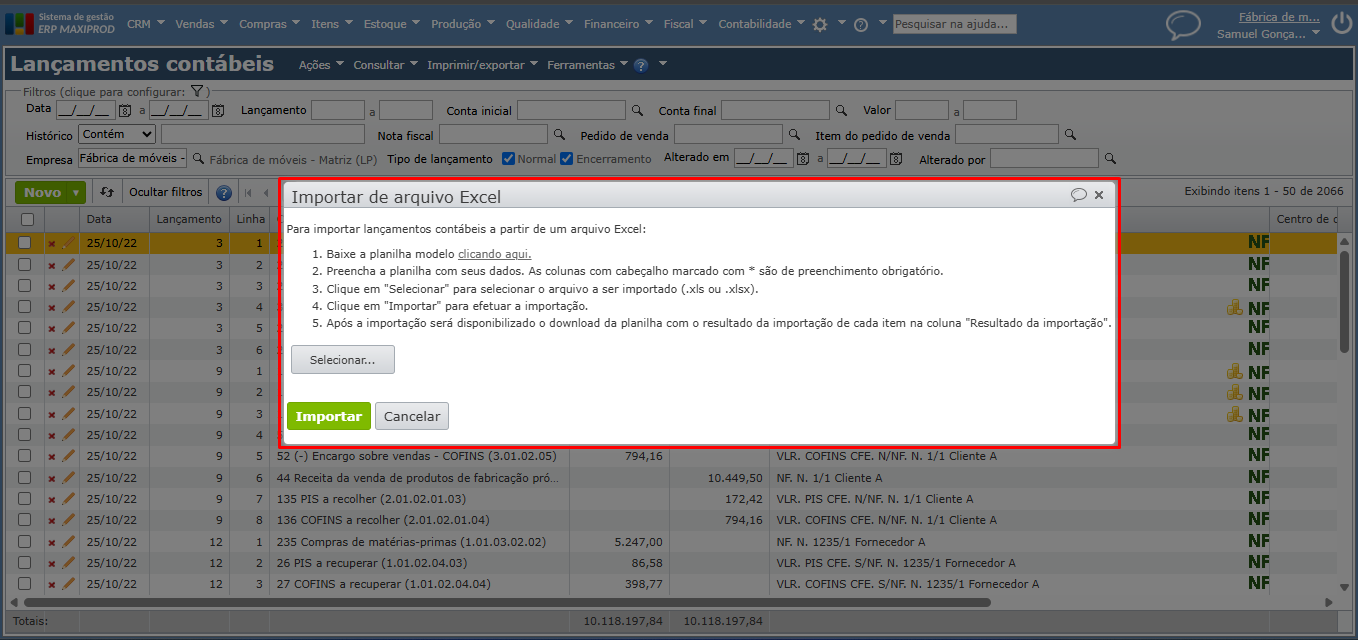Click the Pesquisar na ajuda search field

coord(955,24)
